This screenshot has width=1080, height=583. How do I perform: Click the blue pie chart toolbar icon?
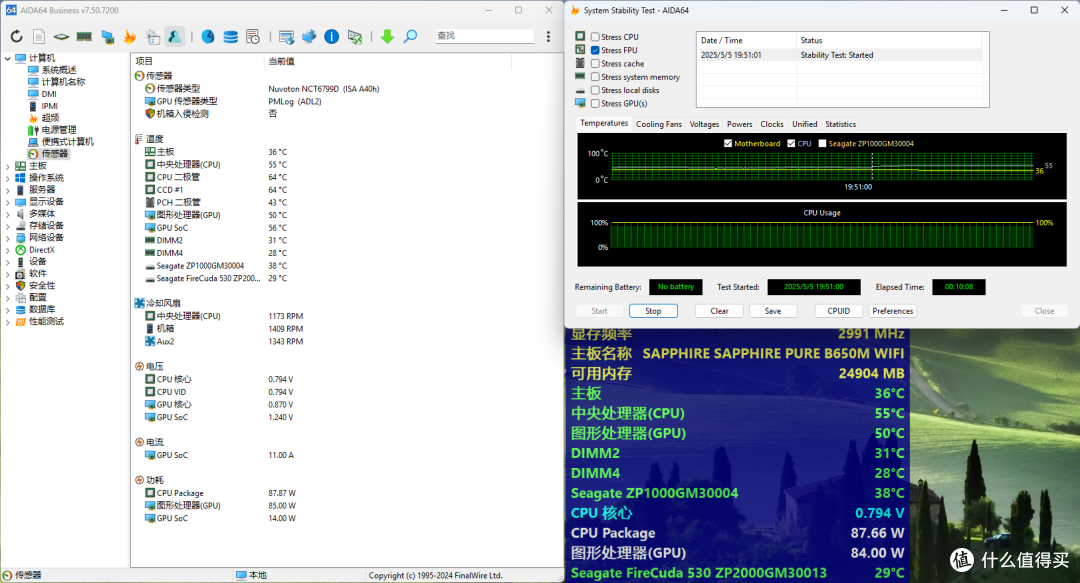point(207,37)
